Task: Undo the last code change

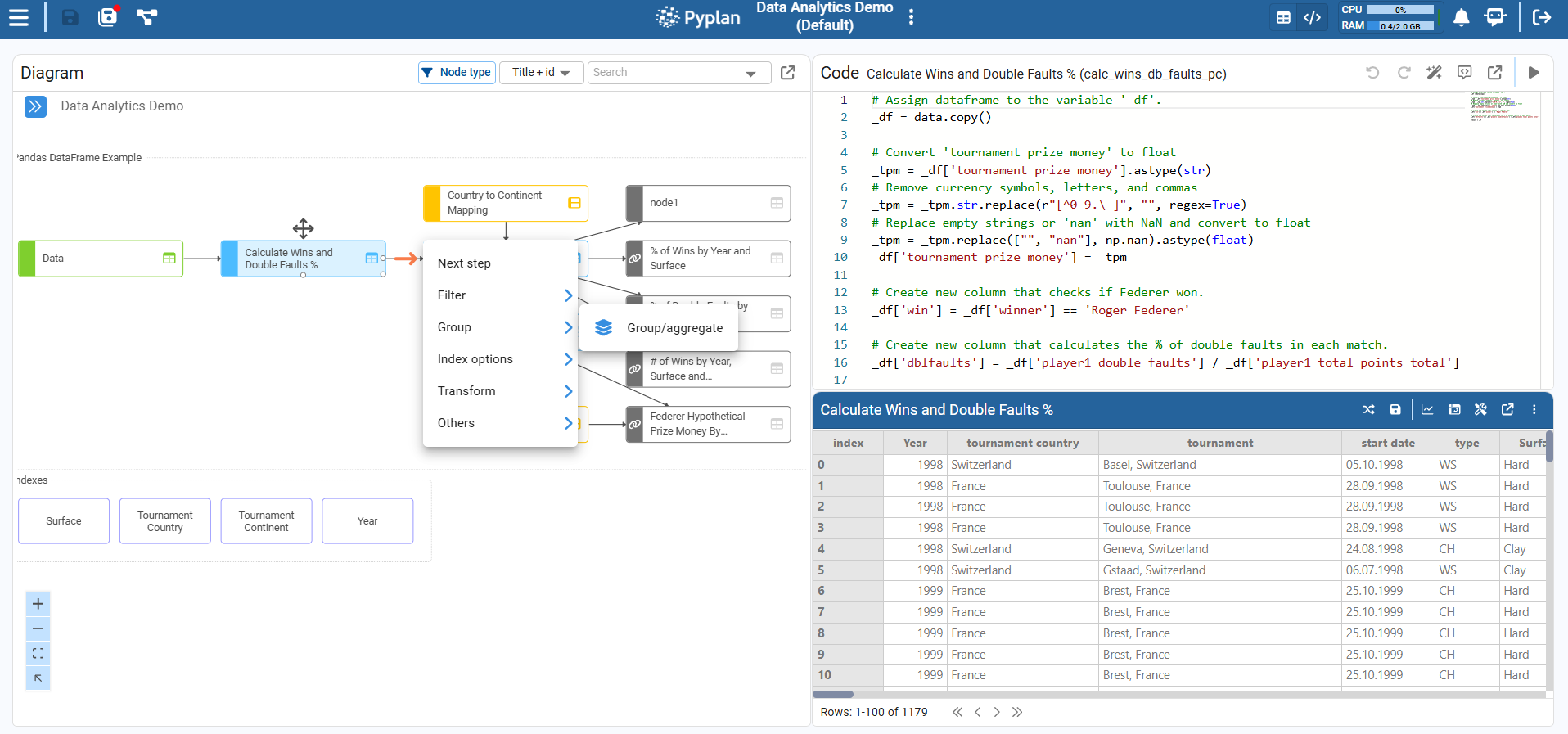Action: (x=1372, y=73)
